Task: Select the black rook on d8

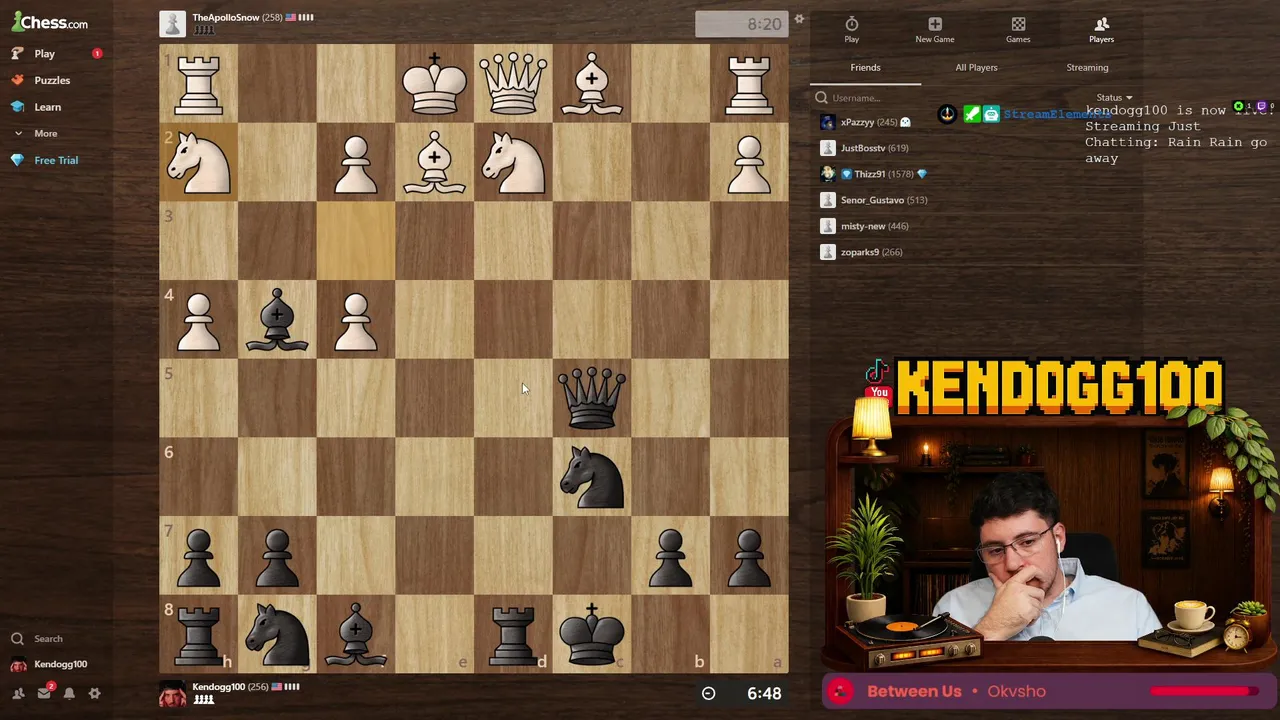Action: click(513, 634)
